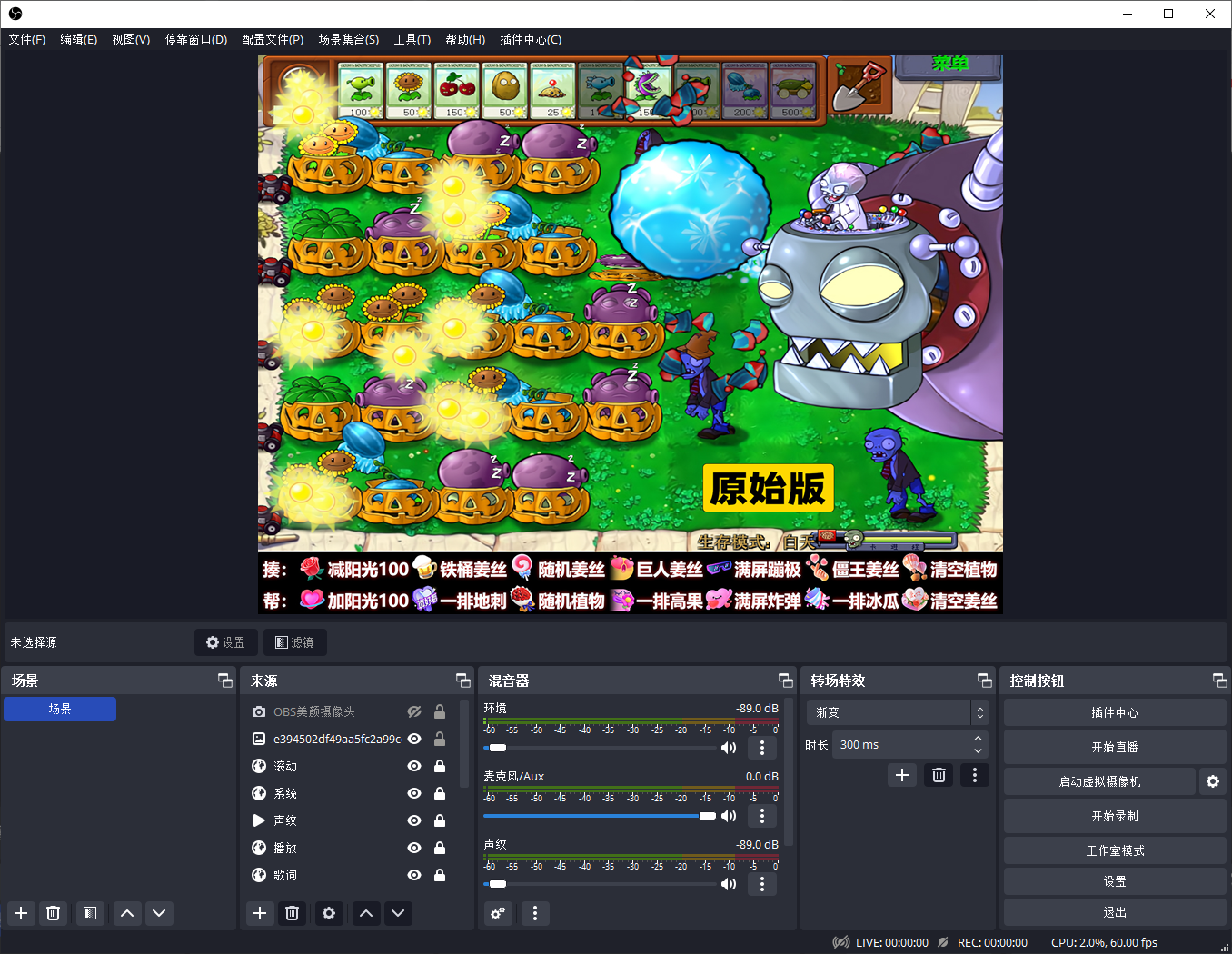Add a transition with plus icon
Image resolution: width=1232 pixels, height=954 pixels.
(x=901, y=775)
